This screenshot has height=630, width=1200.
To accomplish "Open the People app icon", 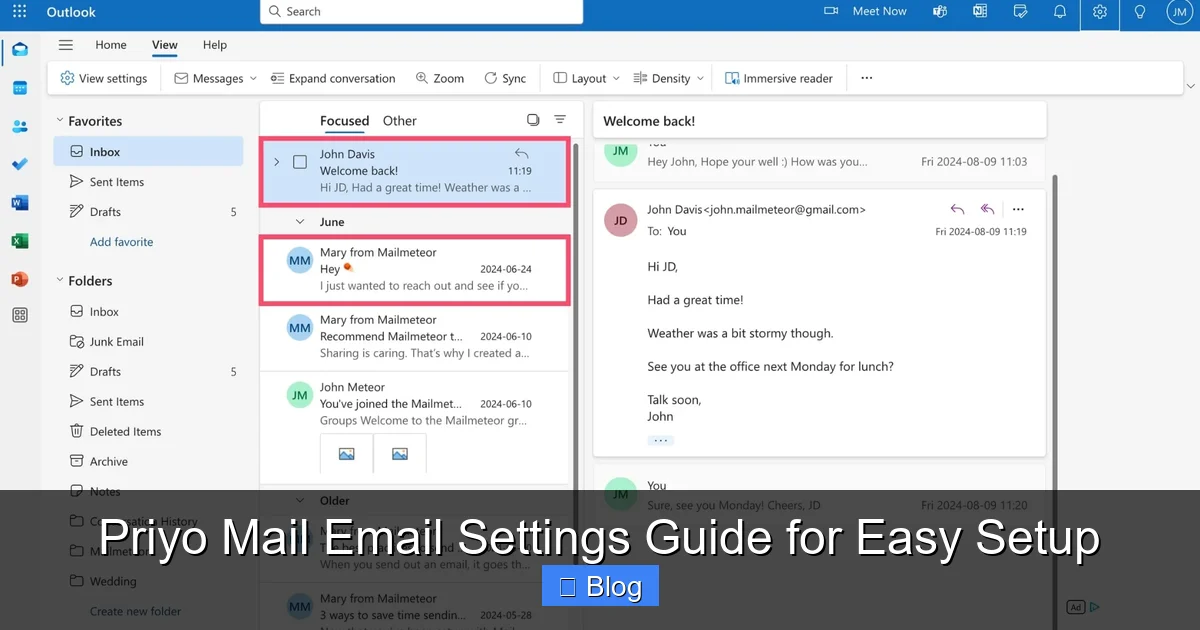I will pyautogui.click(x=21, y=125).
